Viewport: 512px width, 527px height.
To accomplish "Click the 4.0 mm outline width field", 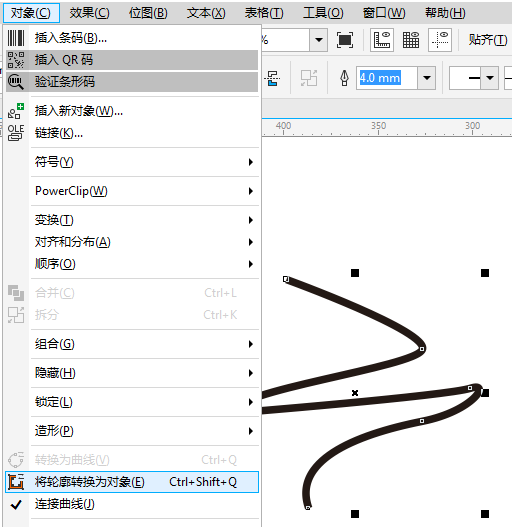I will coord(387,78).
